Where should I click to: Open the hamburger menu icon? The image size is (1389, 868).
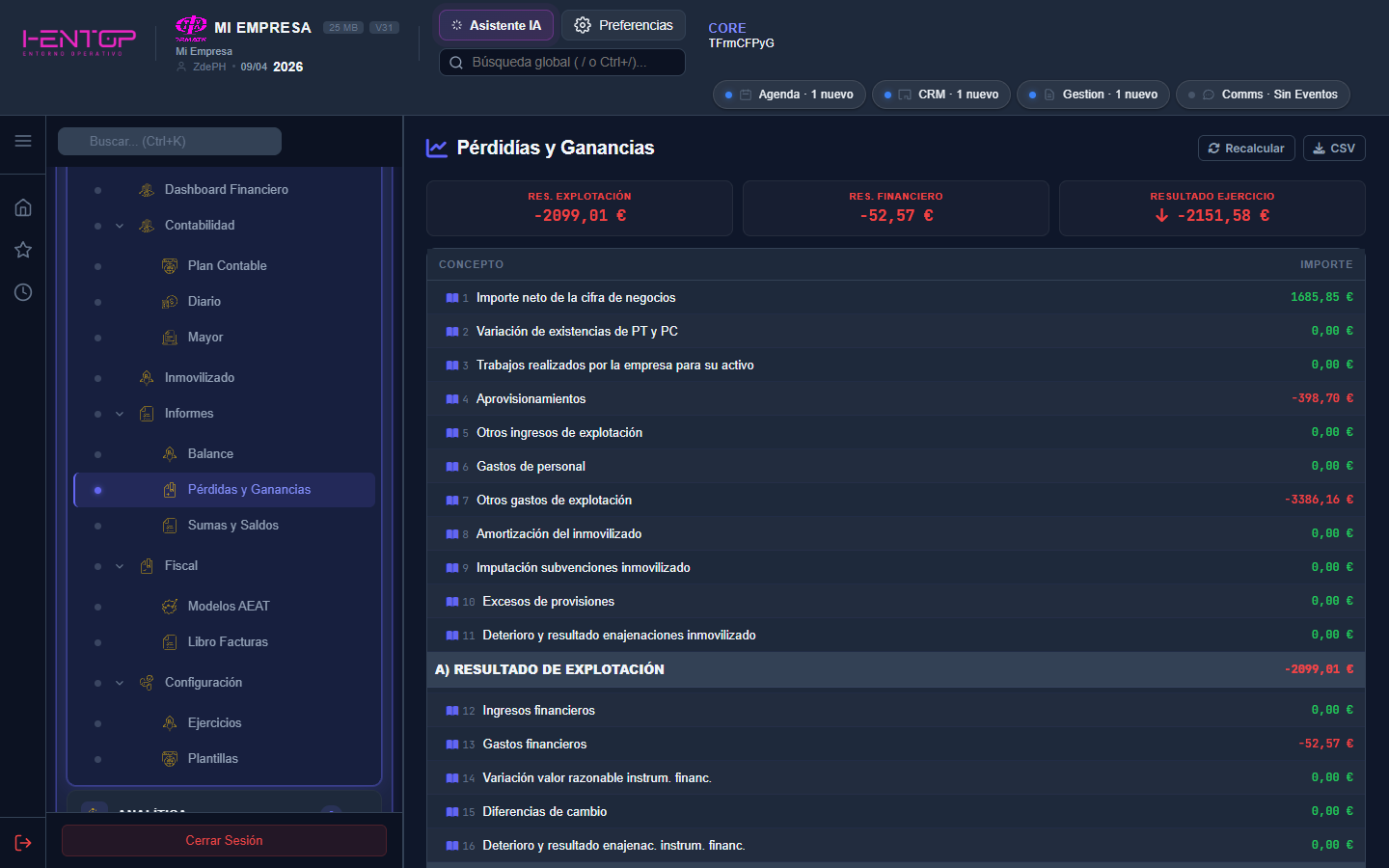click(23, 141)
